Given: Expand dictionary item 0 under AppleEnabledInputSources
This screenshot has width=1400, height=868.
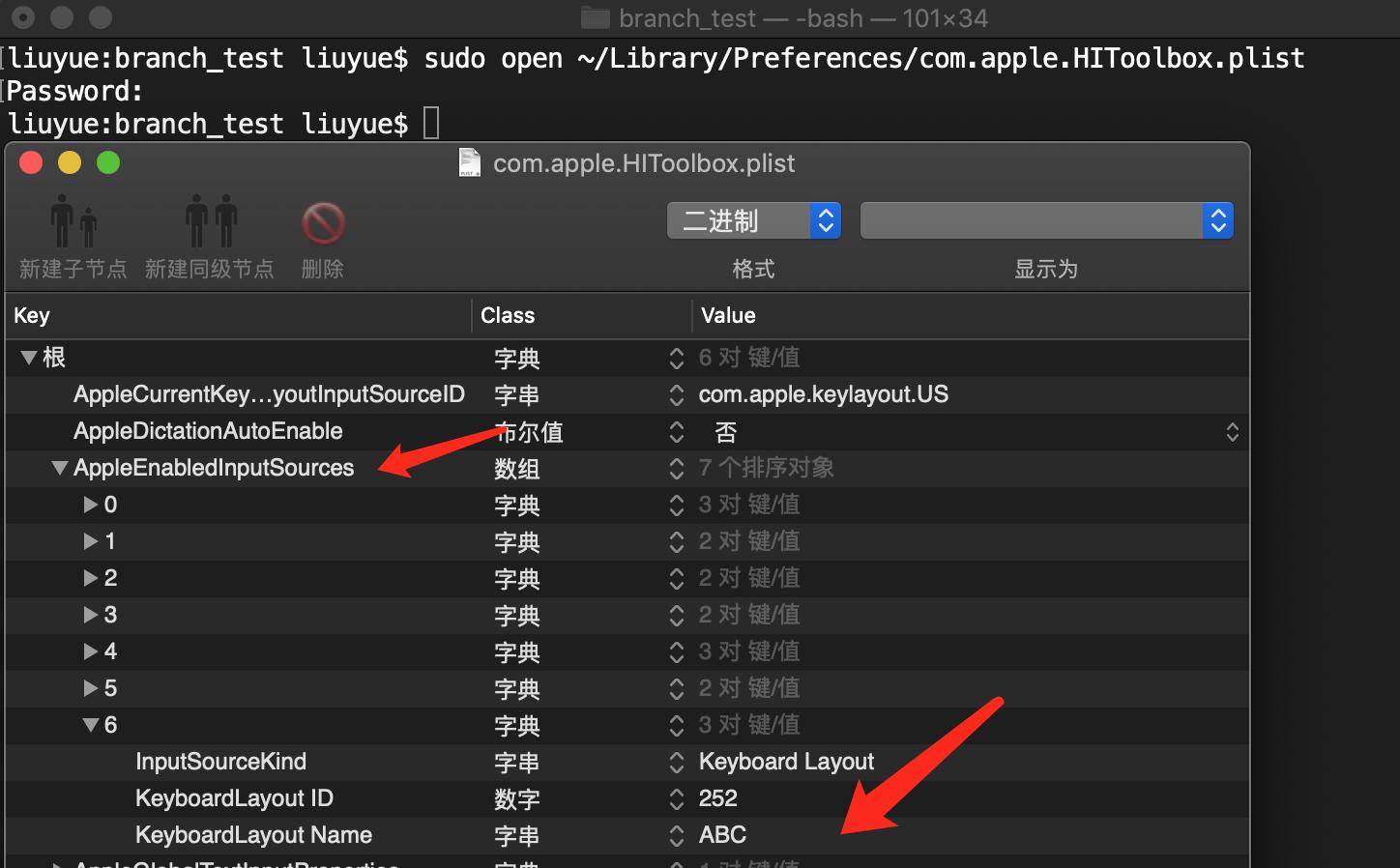Looking at the screenshot, I should pos(90,505).
